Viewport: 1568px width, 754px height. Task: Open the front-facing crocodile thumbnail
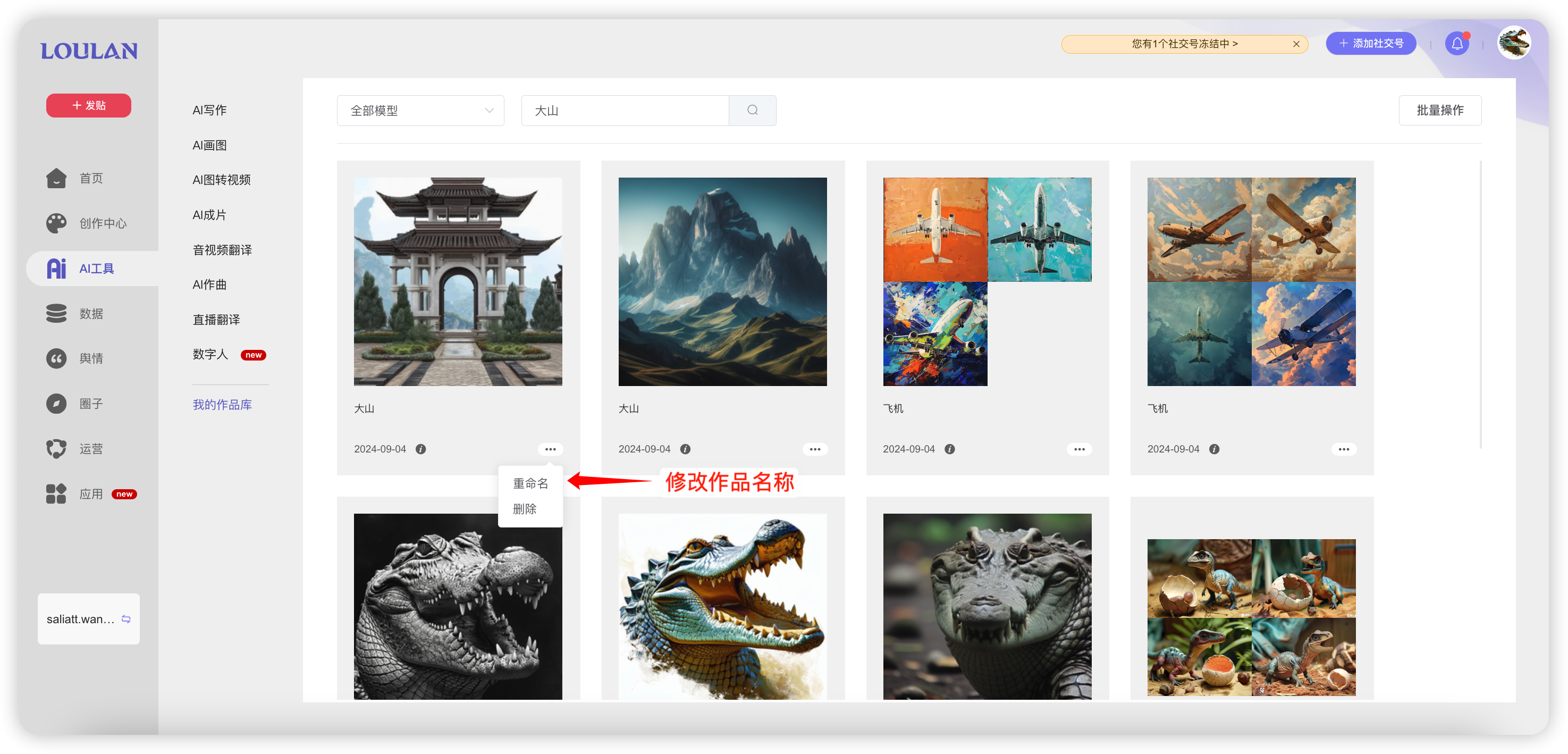coord(987,607)
